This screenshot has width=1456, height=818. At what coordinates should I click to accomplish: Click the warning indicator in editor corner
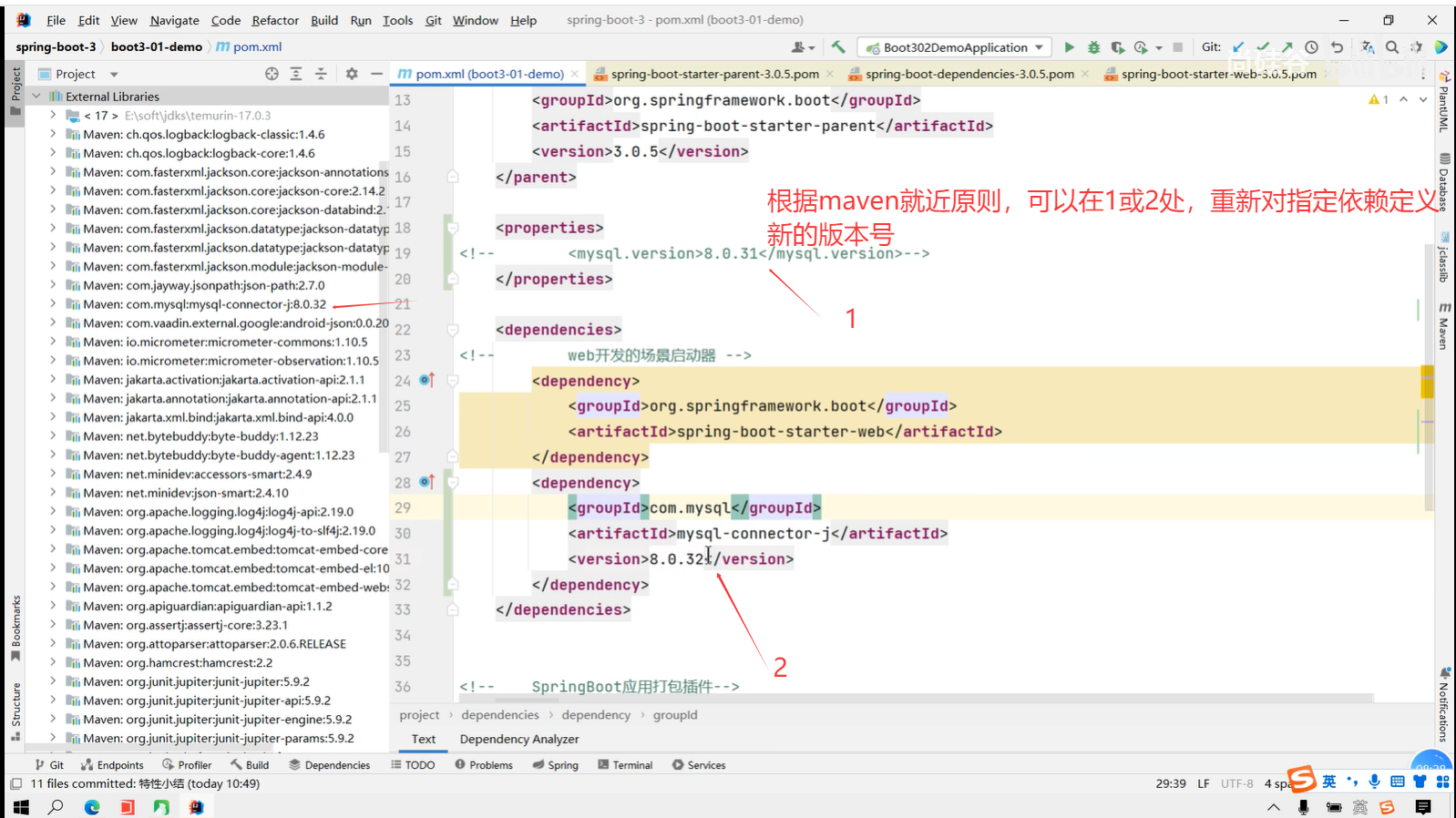click(1379, 99)
